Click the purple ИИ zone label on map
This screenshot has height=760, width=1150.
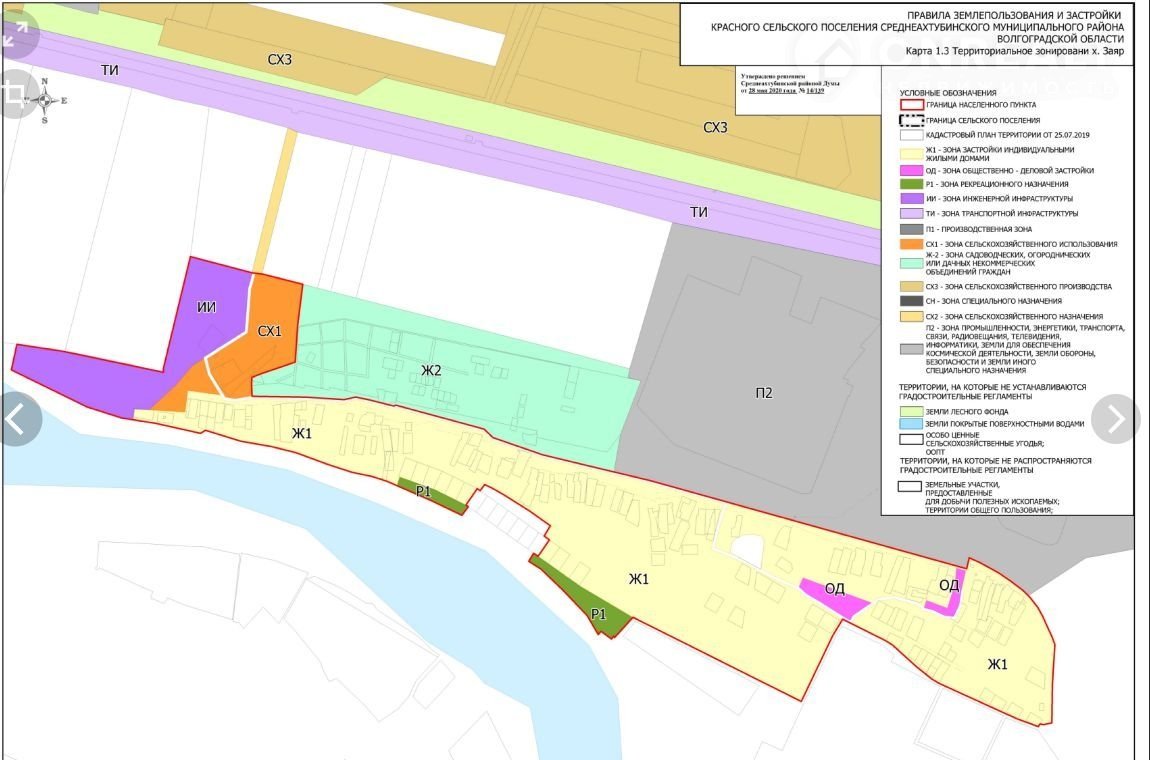(x=207, y=307)
